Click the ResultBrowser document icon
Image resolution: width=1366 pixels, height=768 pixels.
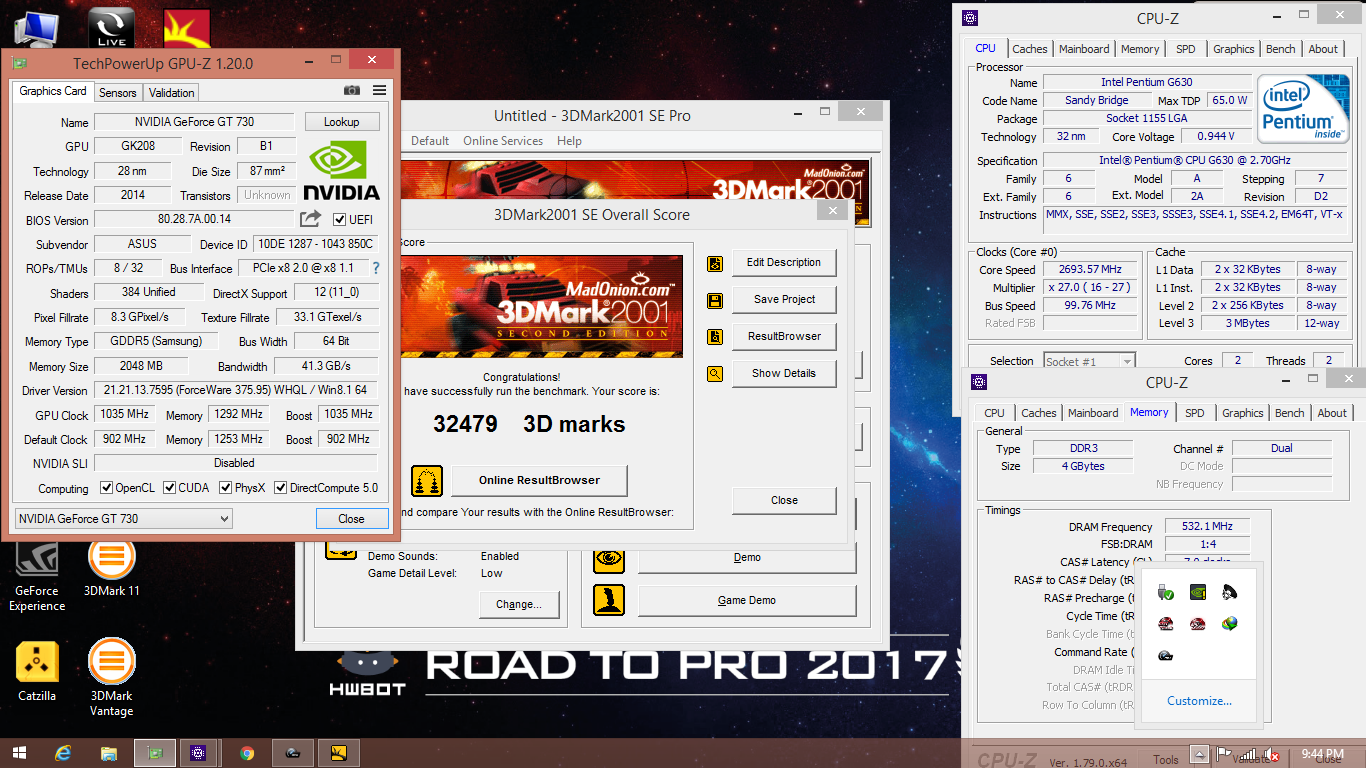pyautogui.click(x=715, y=337)
